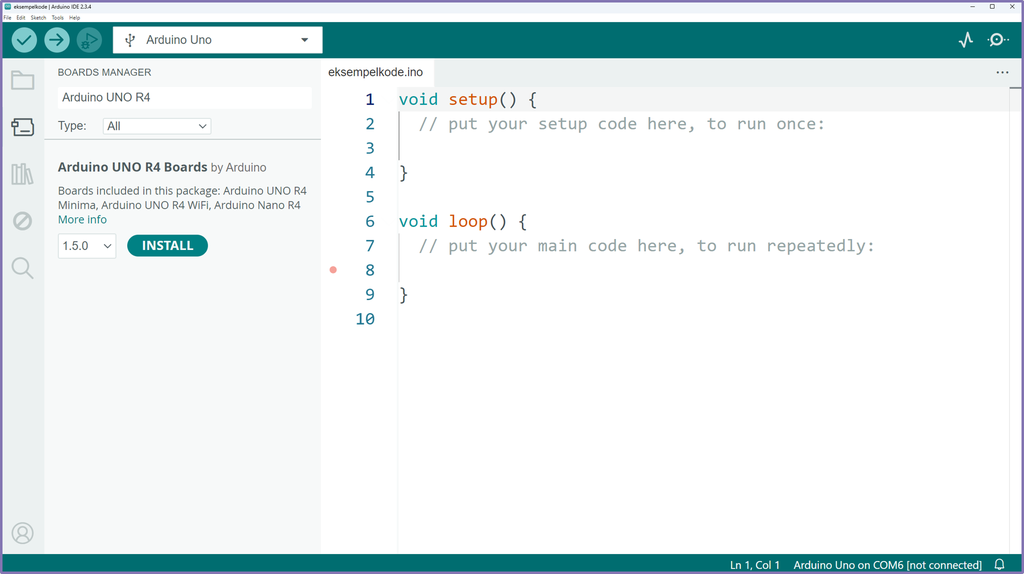Toggle the Boards Manager sidebar icon
Image resolution: width=1024 pixels, height=574 pixels.
coord(23,127)
